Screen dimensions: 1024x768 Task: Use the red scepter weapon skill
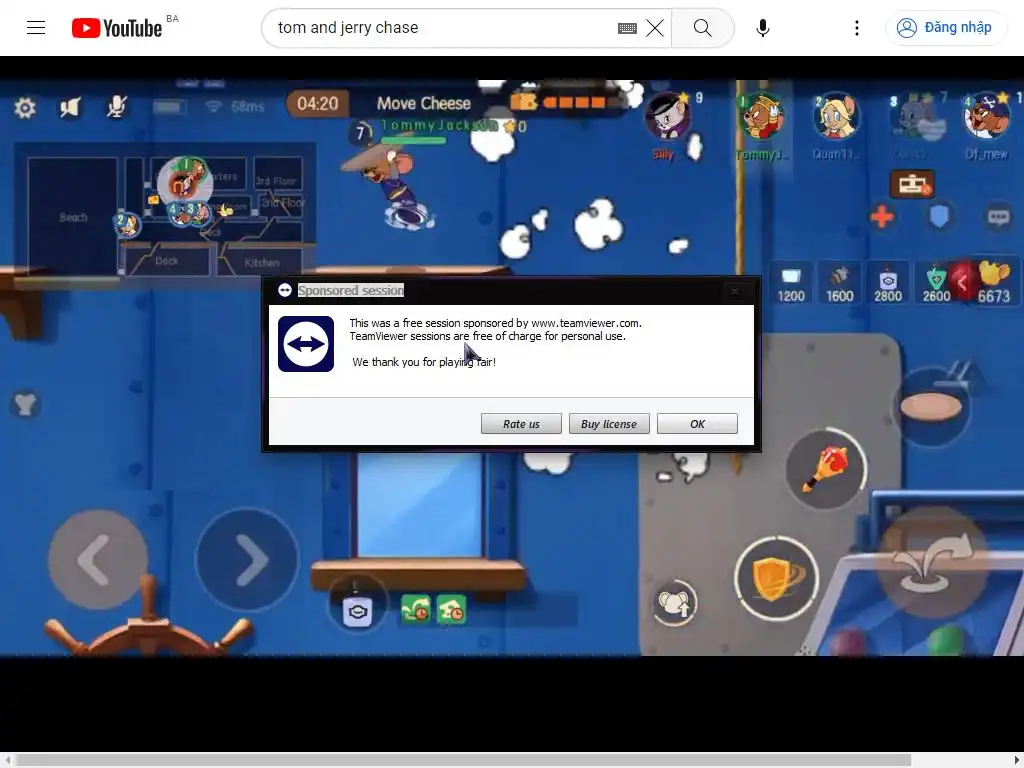[825, 468]
